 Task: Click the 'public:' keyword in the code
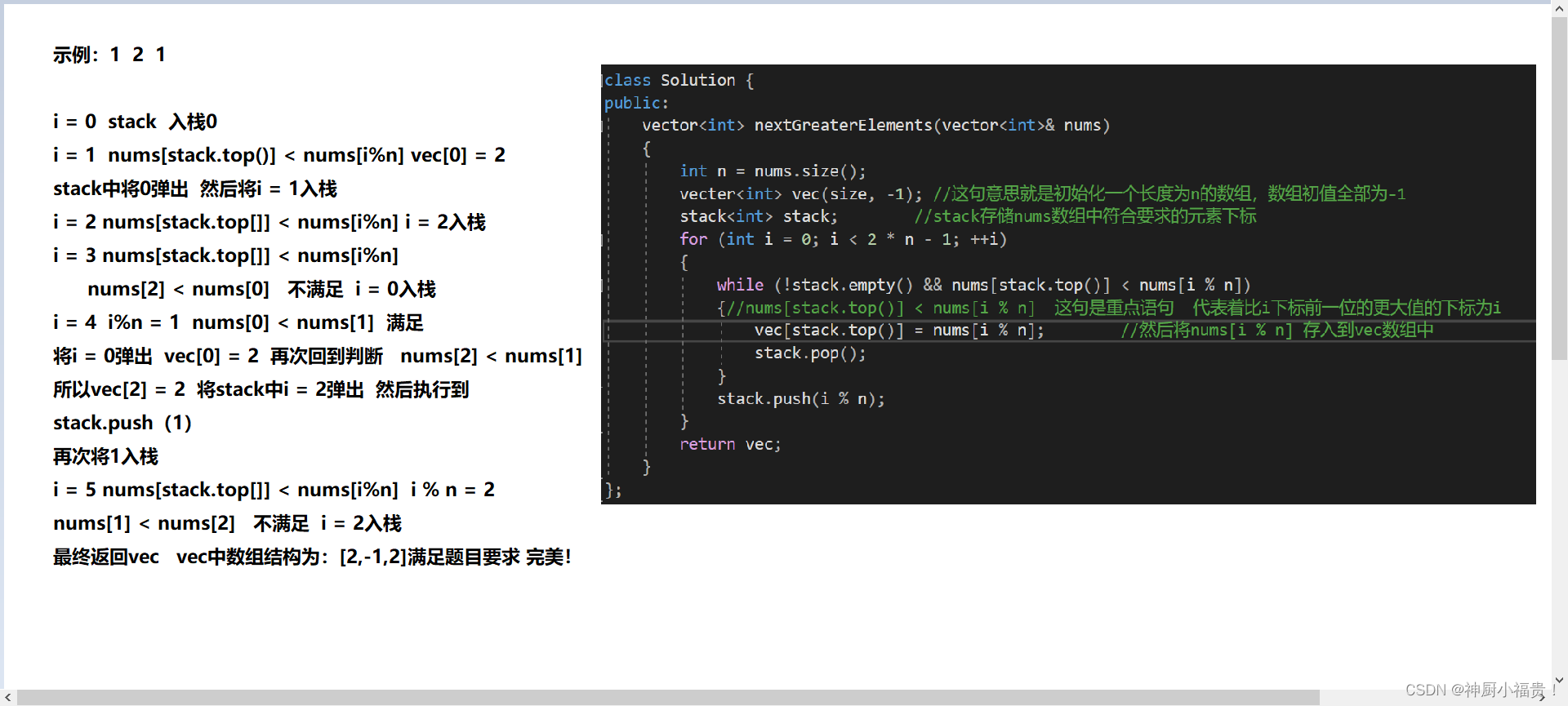pos(636,103)
